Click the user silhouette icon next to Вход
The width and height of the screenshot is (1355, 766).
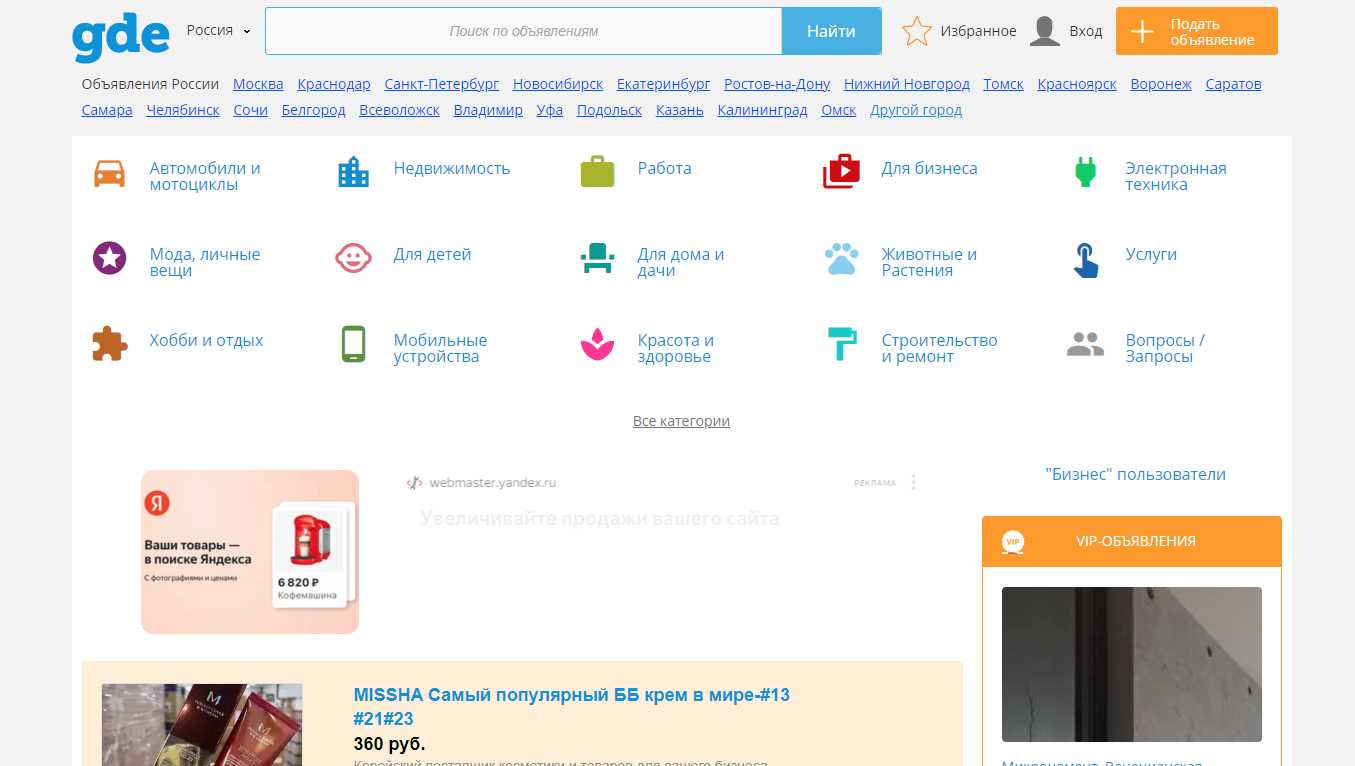pyautogui.click(x=1045, y=31)
